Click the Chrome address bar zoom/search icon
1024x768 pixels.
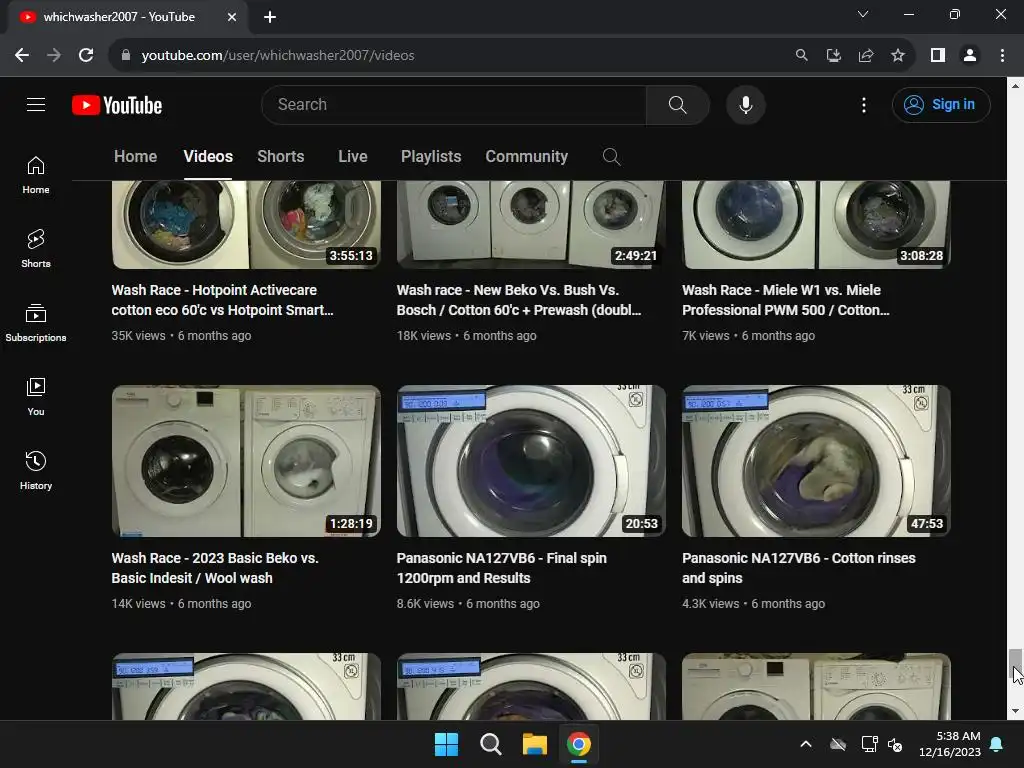(801, 56)
